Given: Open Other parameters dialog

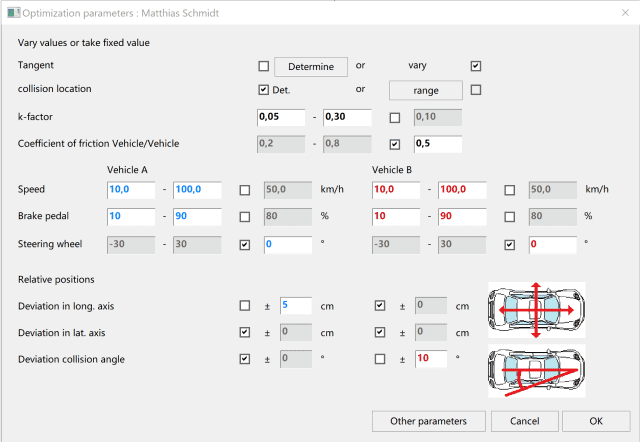Looking at the screenshot, I should coord(428,421).
